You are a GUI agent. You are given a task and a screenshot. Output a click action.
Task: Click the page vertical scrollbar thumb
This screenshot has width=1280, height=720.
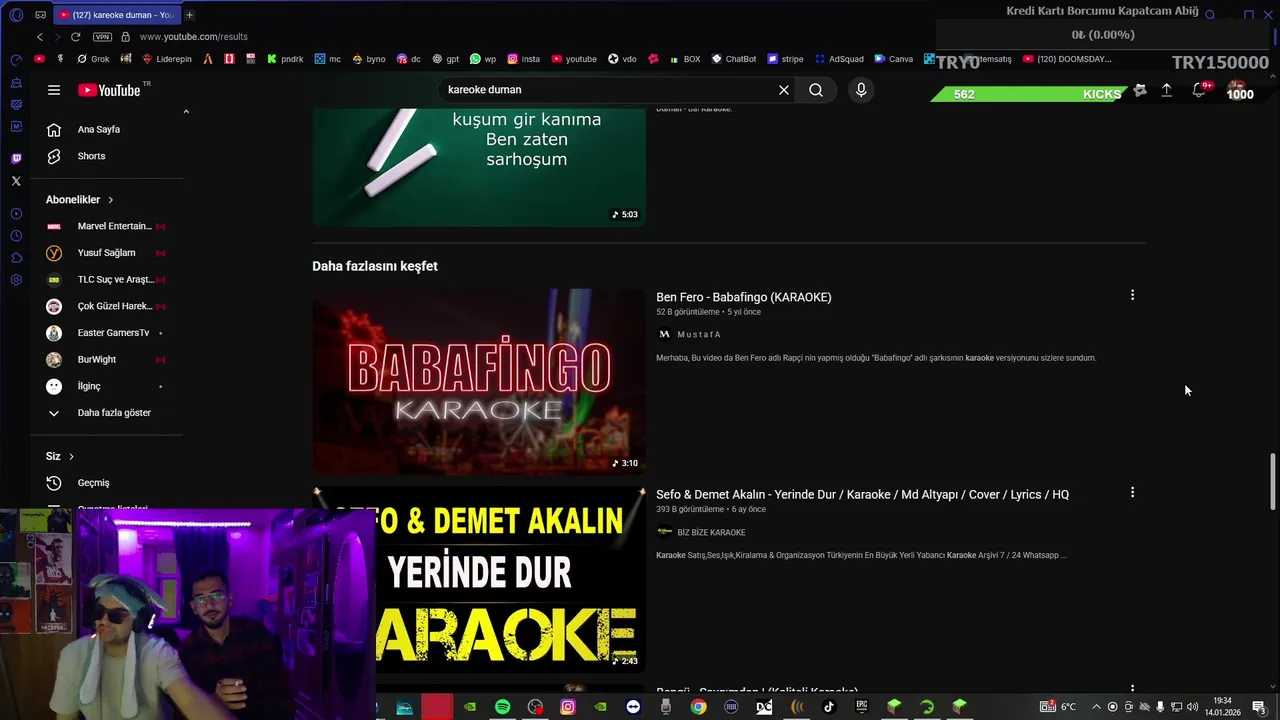[x=1273, y=480]
